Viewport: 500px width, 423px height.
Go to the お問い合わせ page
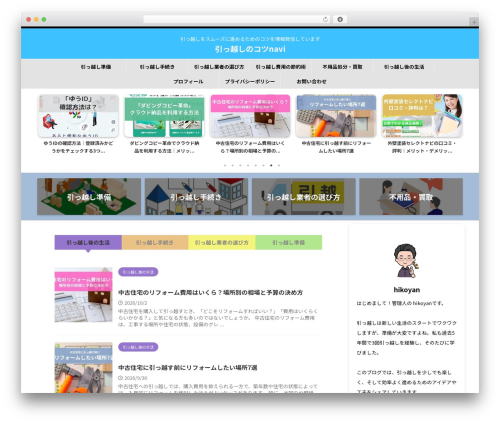[311, 82]
